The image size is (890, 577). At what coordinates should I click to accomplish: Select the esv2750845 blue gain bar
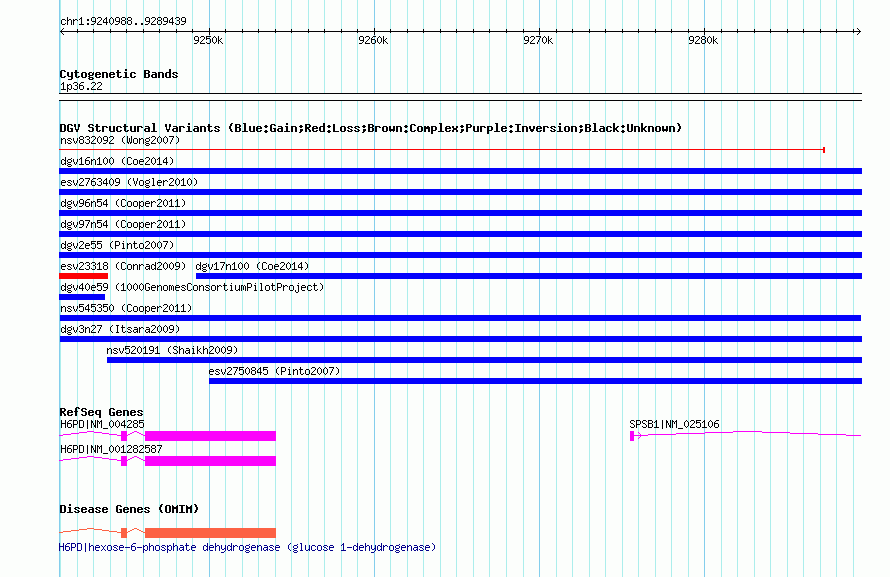tap(535, 381)
